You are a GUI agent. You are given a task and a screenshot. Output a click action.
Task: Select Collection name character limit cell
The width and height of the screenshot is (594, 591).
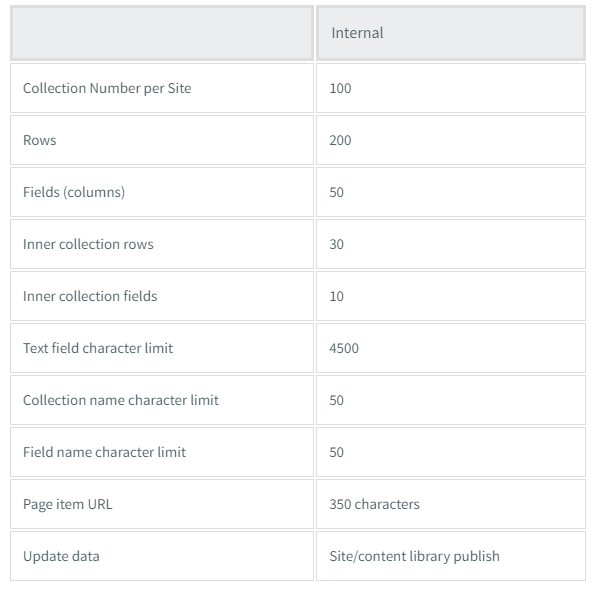coord(162,400)
